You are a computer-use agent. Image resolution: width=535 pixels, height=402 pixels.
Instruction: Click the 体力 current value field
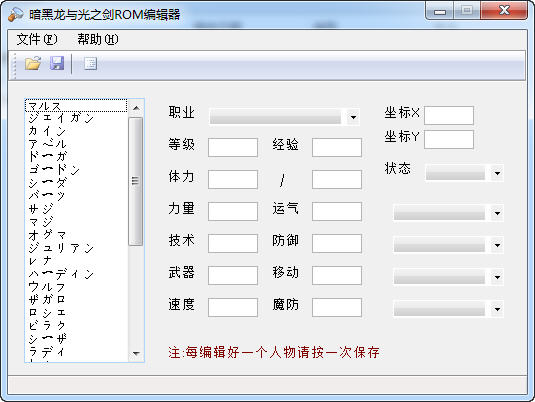coord(233,180)
